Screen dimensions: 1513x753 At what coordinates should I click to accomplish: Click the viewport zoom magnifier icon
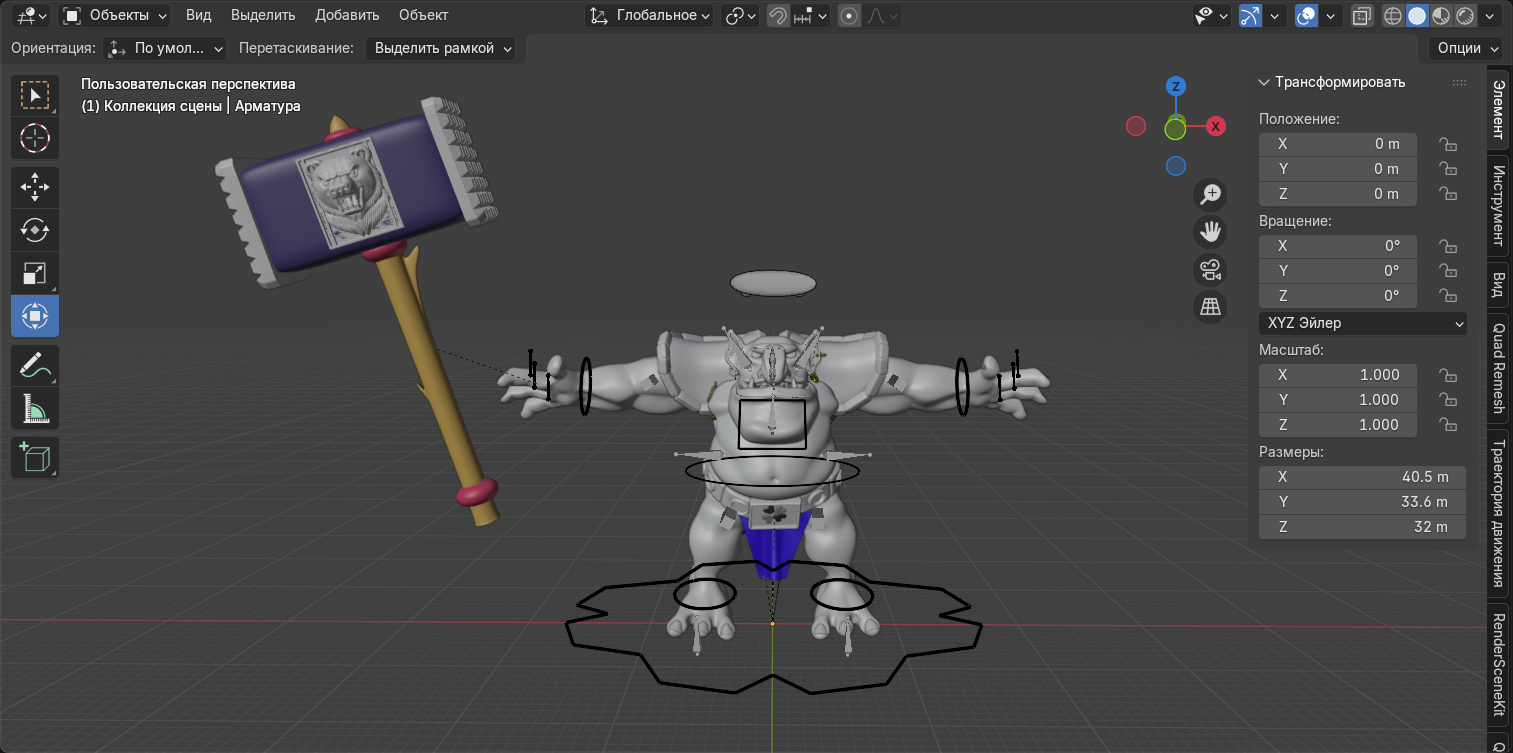(x=1210, y=194)
